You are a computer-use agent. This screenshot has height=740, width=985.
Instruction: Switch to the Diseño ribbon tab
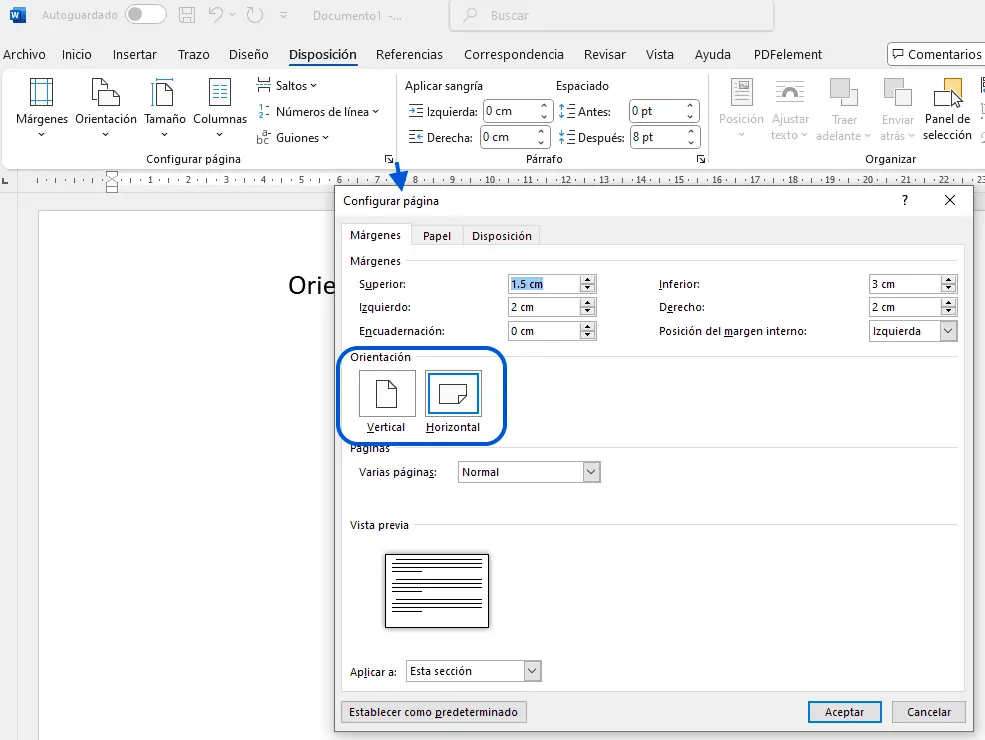click(249, 55)
